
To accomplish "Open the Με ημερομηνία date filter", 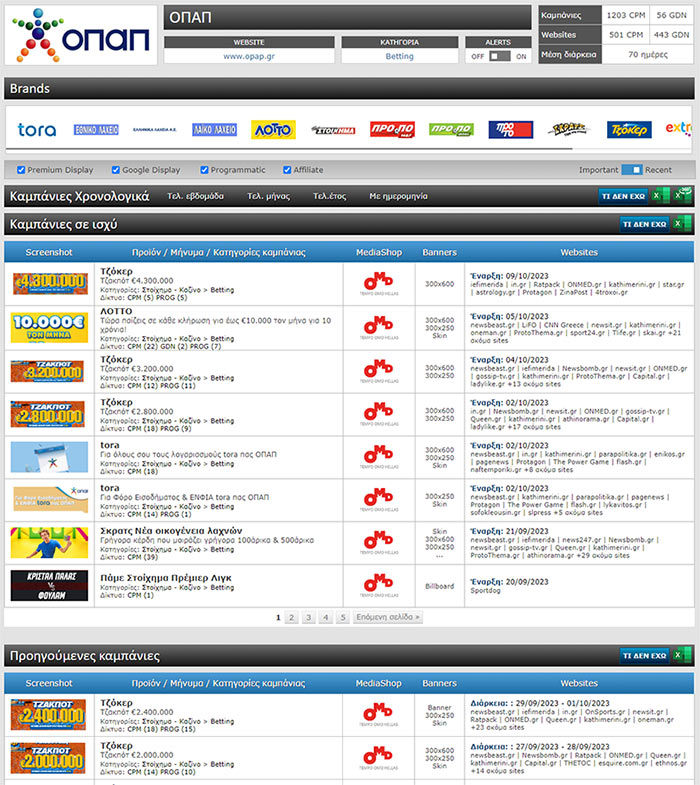I will [398, 197].
